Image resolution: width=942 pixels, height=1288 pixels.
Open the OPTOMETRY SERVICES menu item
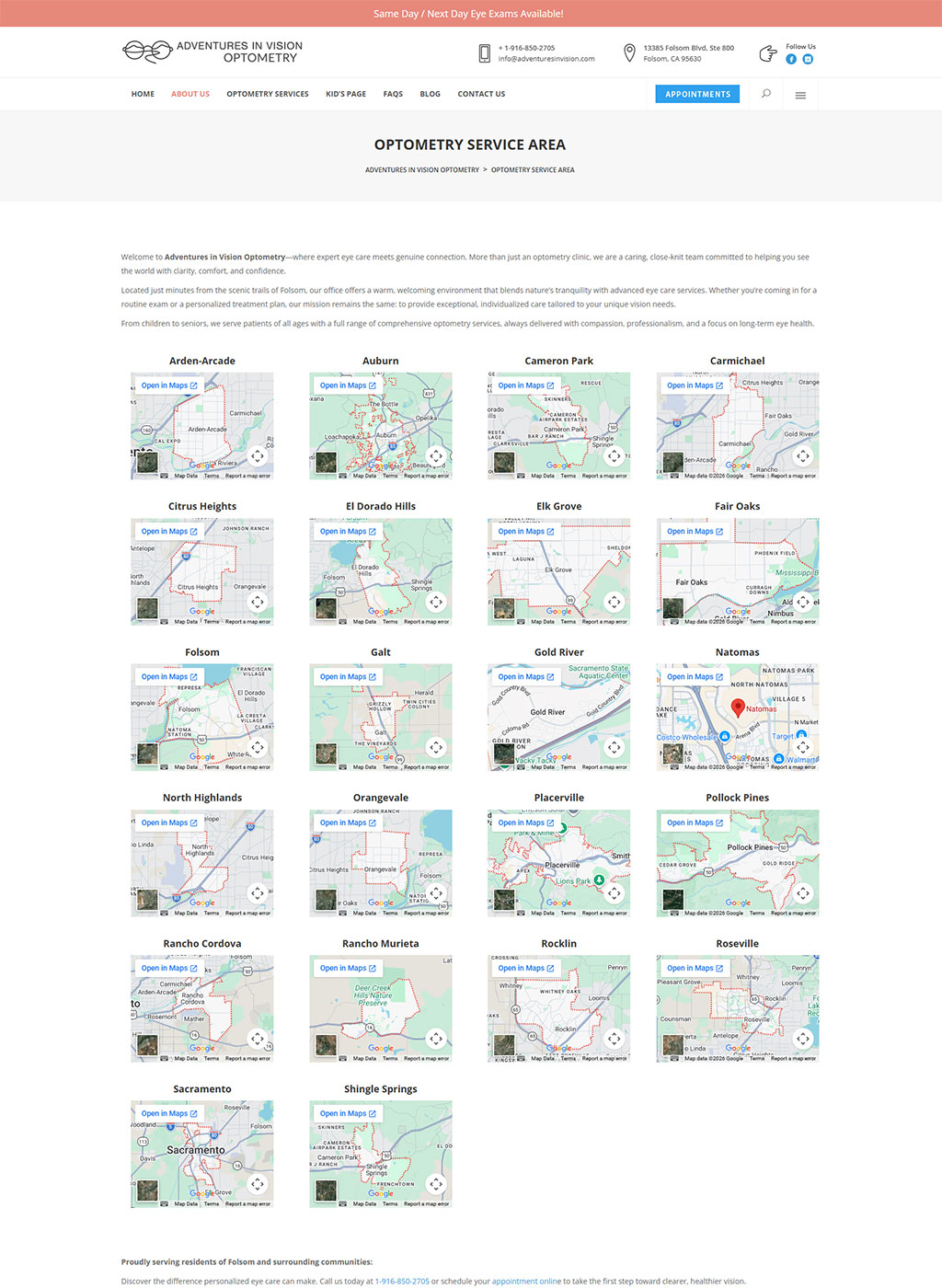click(x=268, y=94)
